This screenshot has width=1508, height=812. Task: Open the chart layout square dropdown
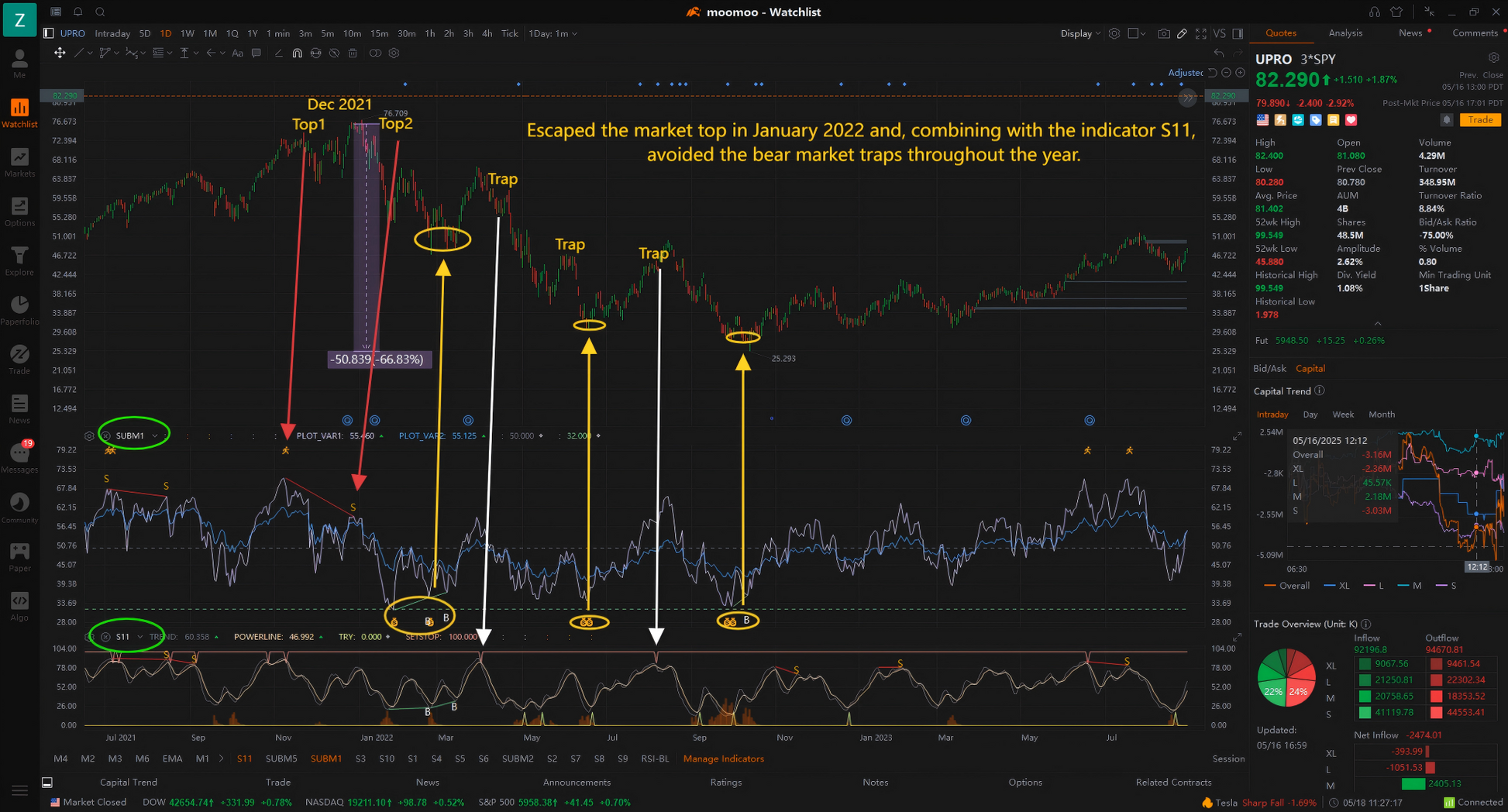tap(1137, 34)
